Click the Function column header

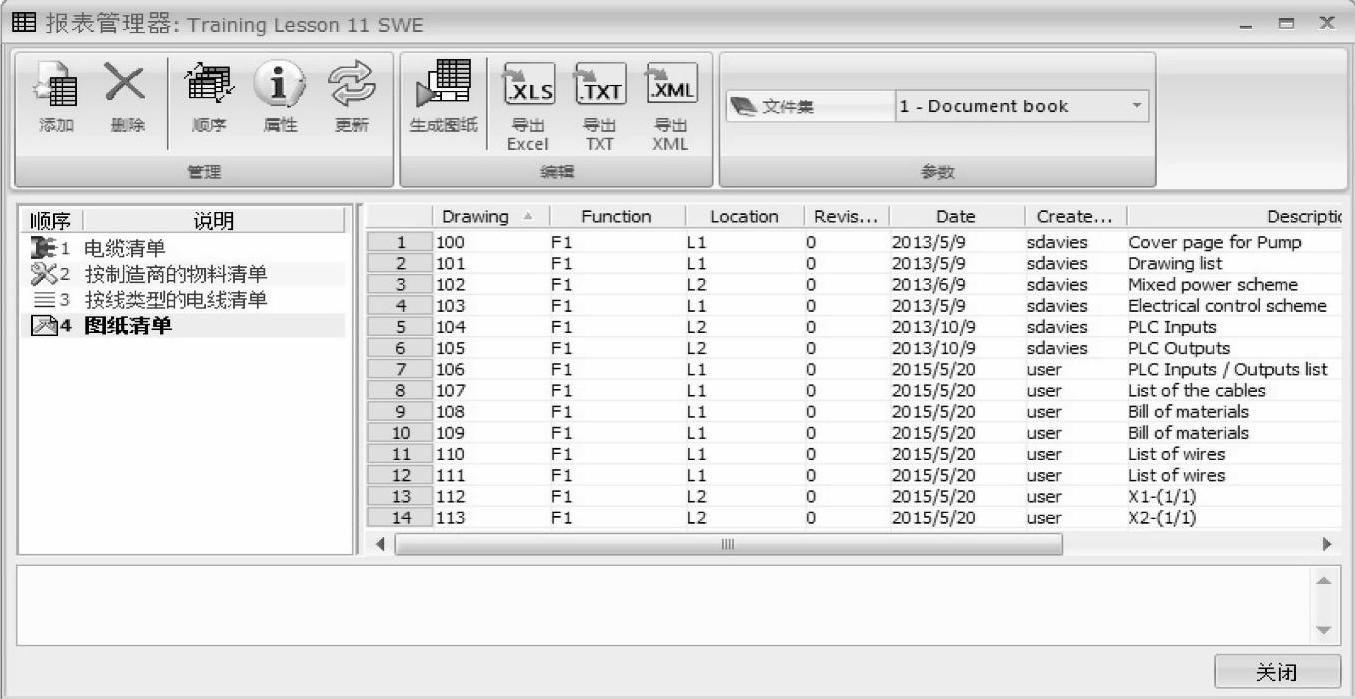[x=617, y=217]
